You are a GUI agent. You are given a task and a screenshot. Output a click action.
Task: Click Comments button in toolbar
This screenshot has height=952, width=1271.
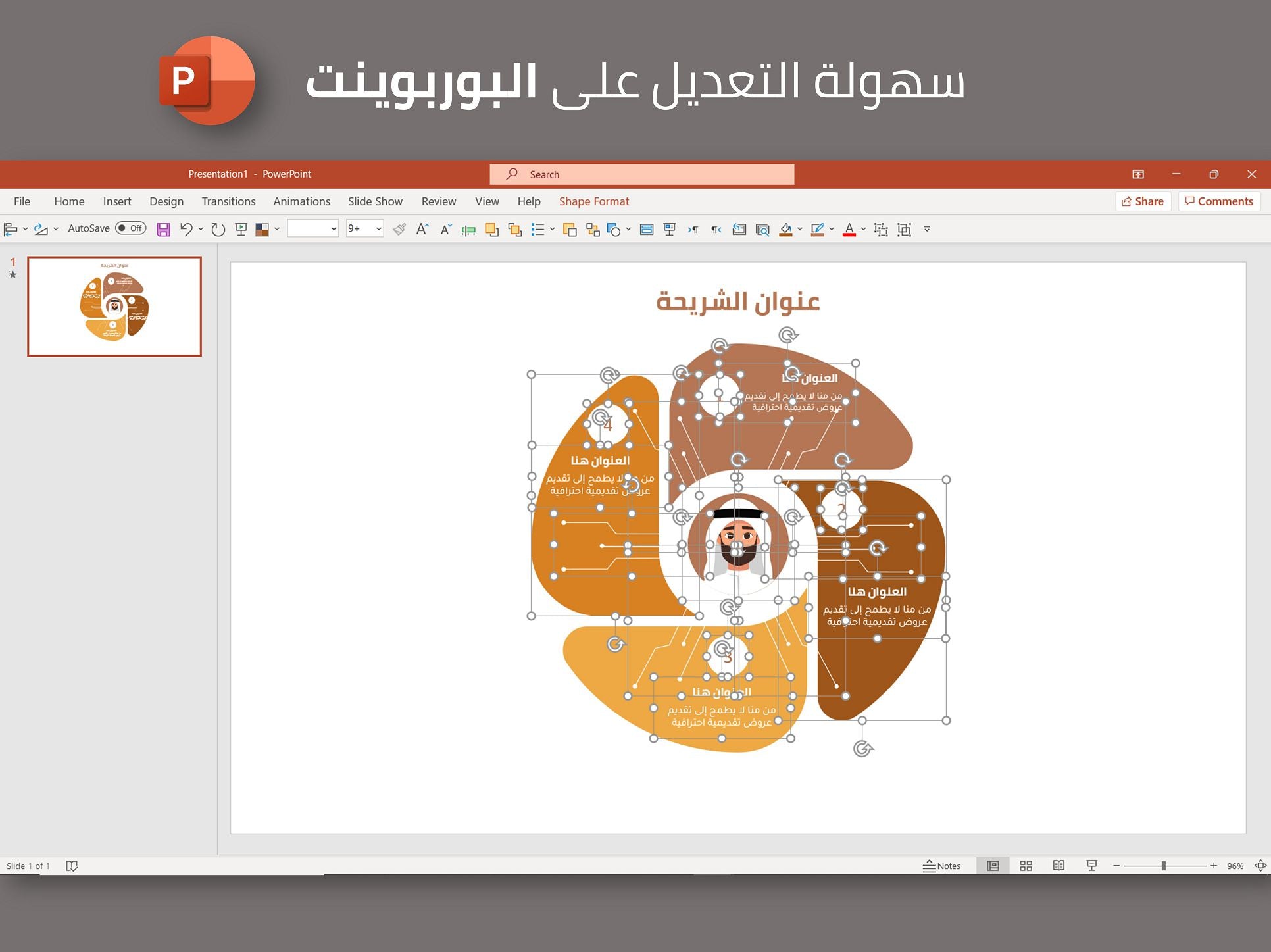click(x=1218, y=201)
